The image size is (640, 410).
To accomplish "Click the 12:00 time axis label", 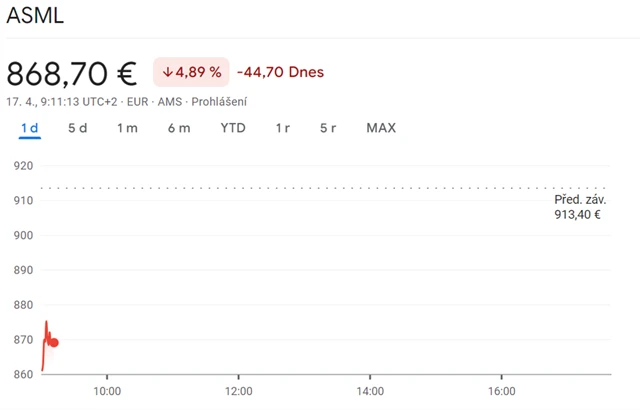I will (x=238, y=391).
